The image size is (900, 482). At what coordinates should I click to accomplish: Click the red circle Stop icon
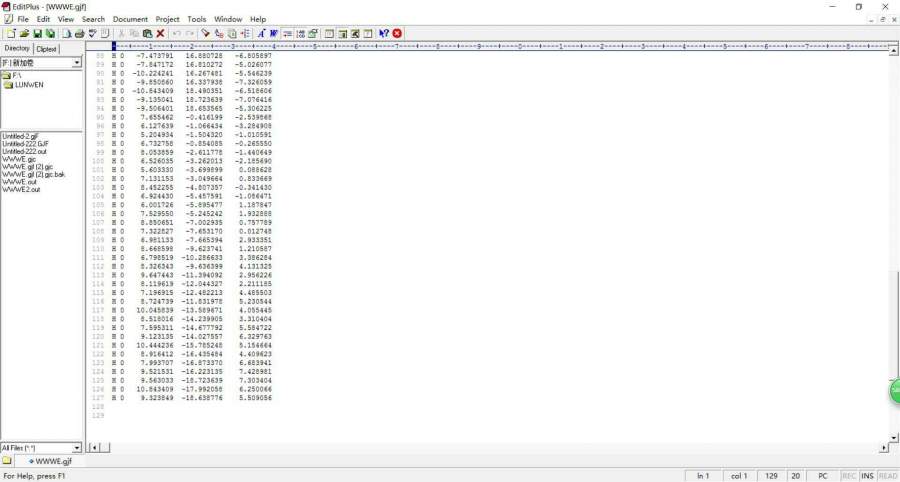pyautogui.click(x=397, y=33)
